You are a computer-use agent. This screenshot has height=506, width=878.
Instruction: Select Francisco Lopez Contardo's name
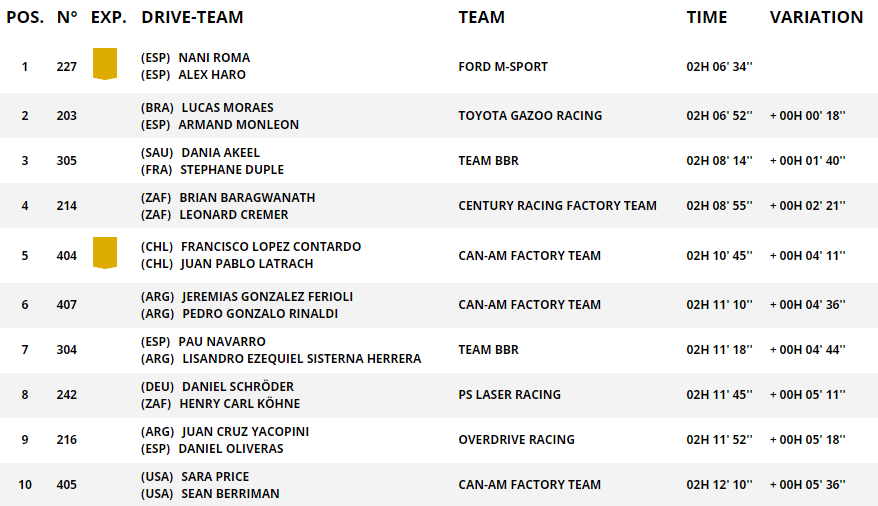[270, 247]
